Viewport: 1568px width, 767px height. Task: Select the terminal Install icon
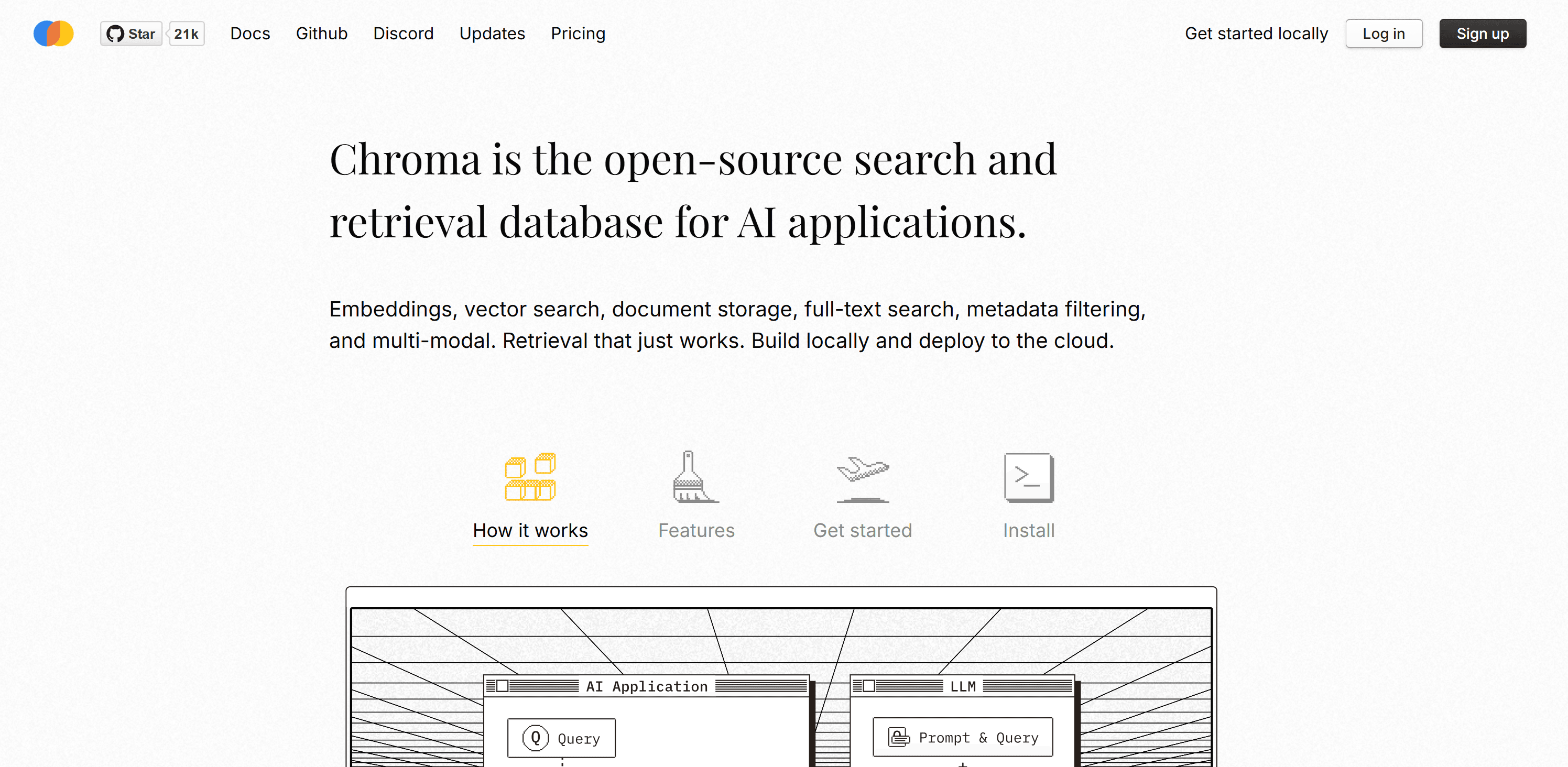point(1028,477)
